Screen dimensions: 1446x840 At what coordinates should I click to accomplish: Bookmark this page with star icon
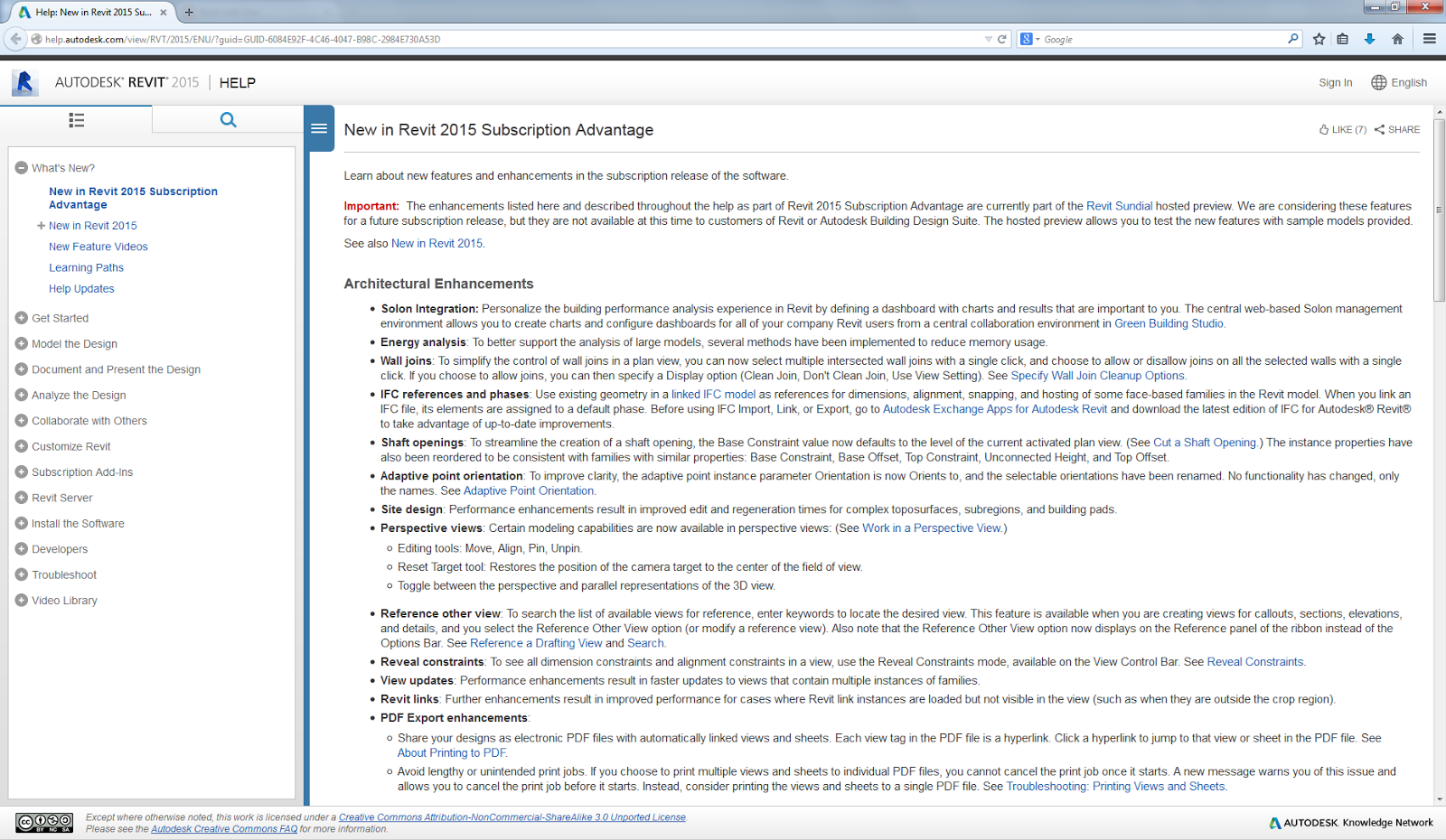(x=1319, y=39)
